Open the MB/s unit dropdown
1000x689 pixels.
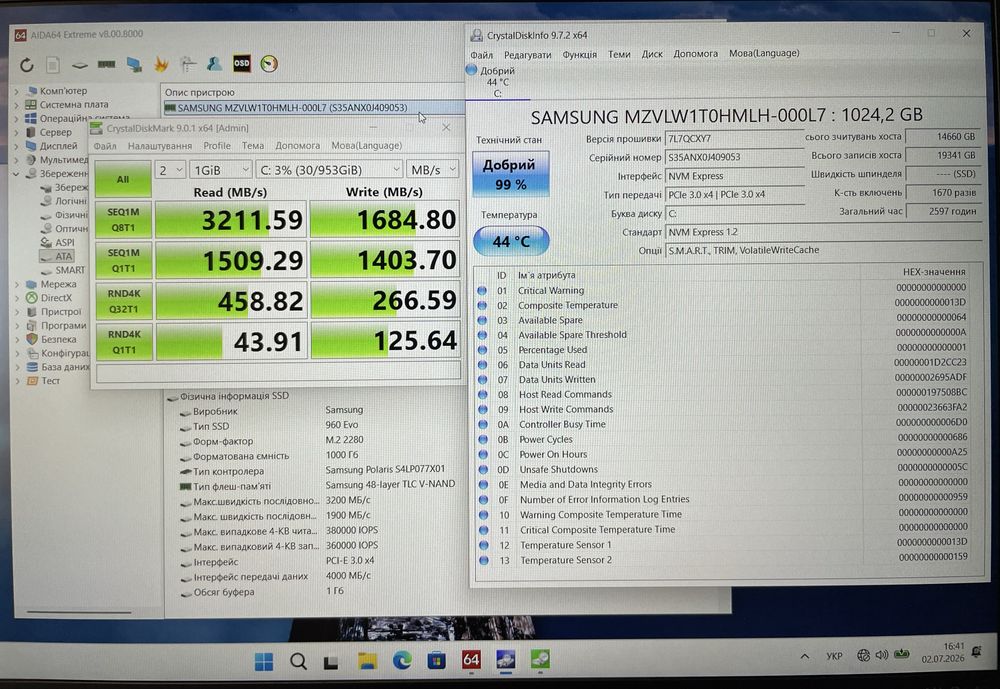coord(432,169)
